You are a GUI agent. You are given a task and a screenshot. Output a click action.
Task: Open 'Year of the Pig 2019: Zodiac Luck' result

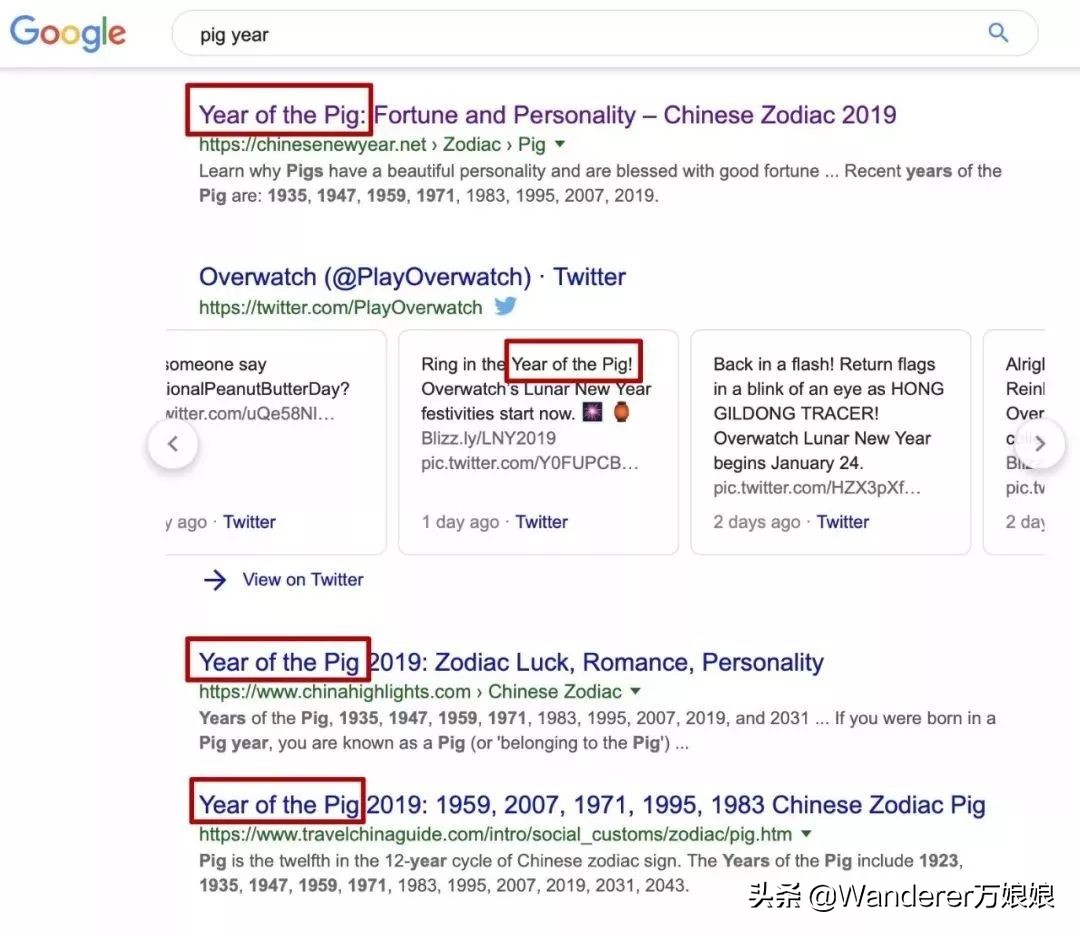[511, 662]
